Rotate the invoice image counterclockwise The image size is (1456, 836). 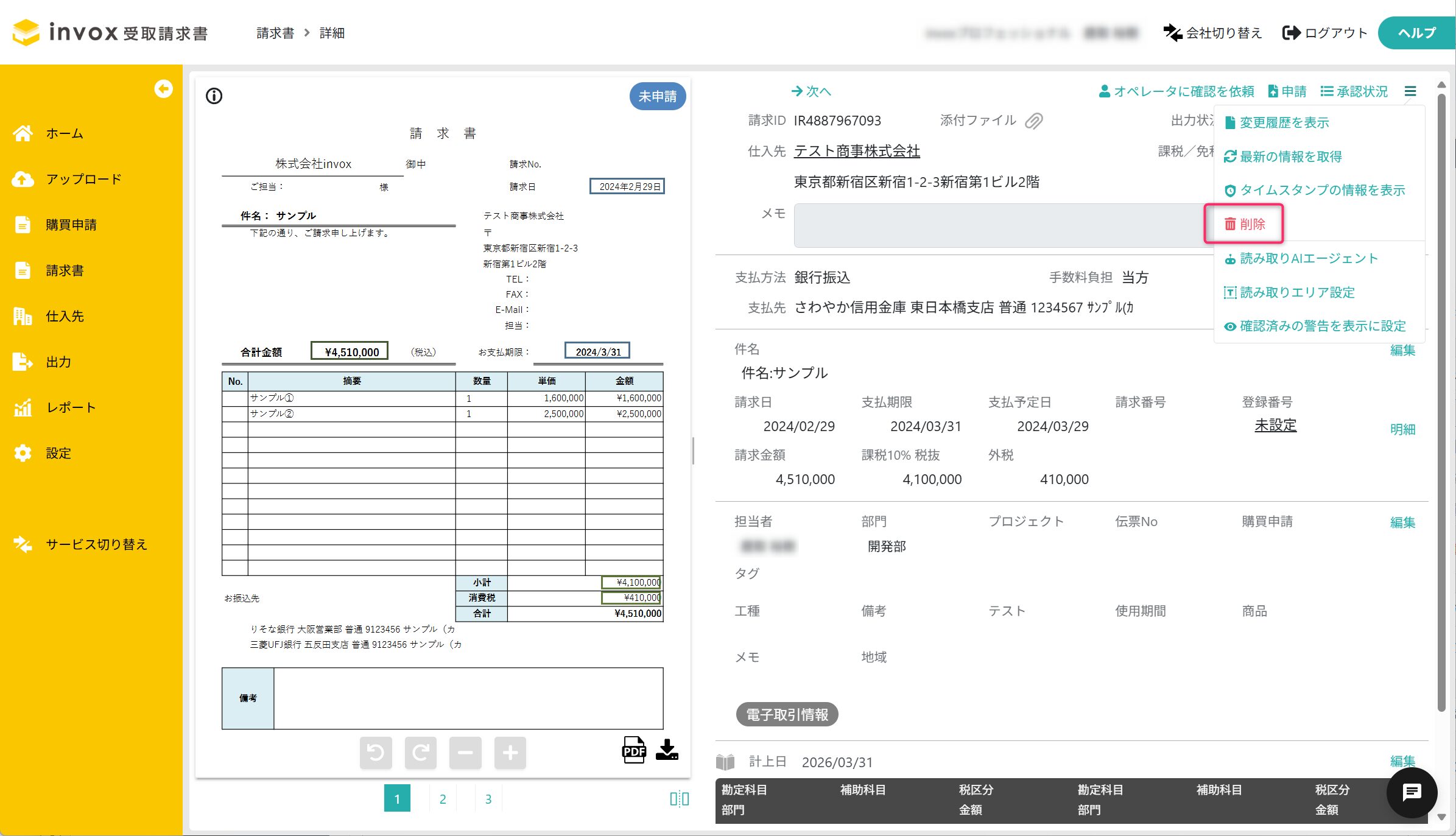click(376, 753)
